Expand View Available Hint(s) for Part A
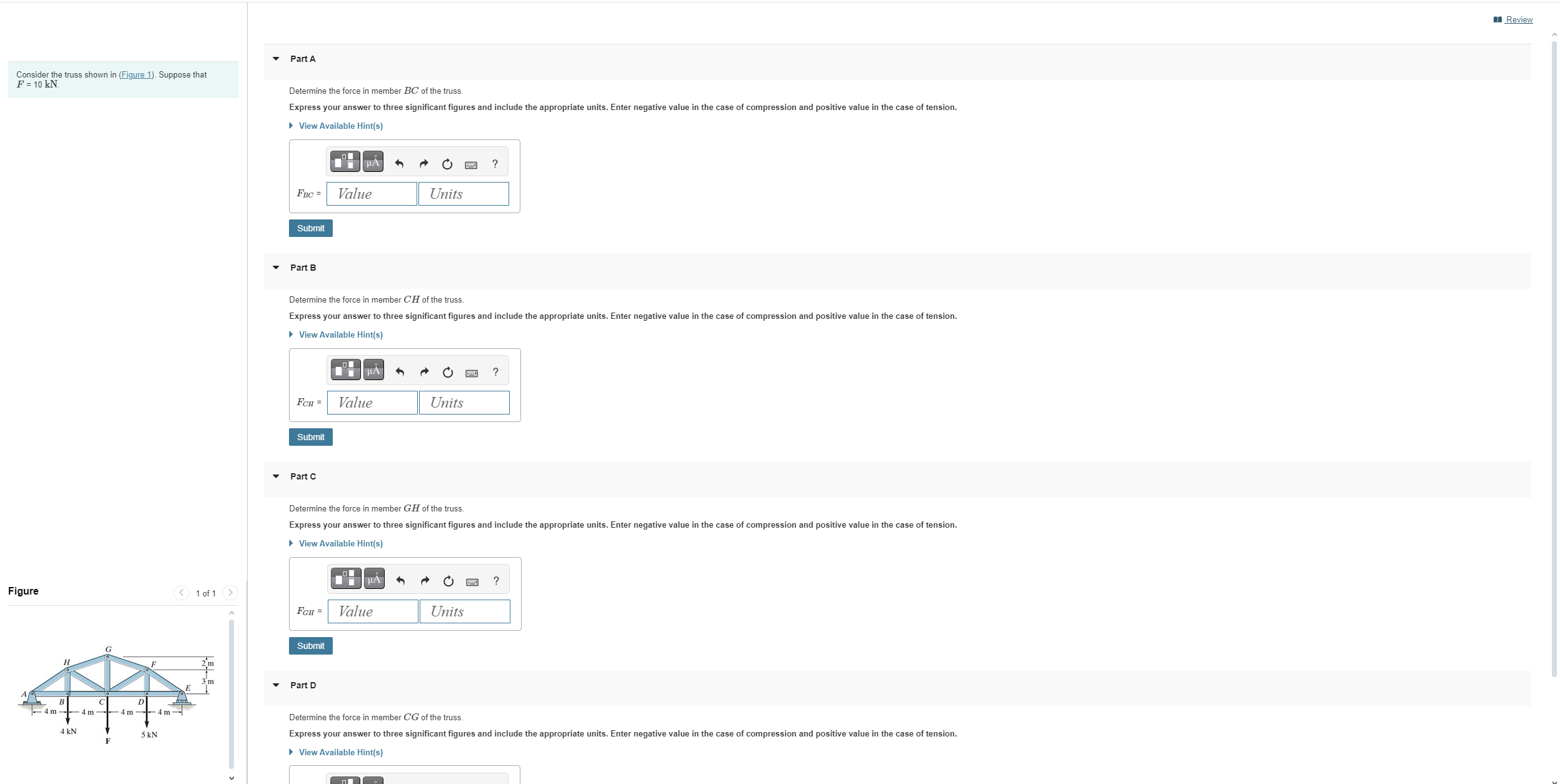The image size is (1560, 784). pos(340,126)
